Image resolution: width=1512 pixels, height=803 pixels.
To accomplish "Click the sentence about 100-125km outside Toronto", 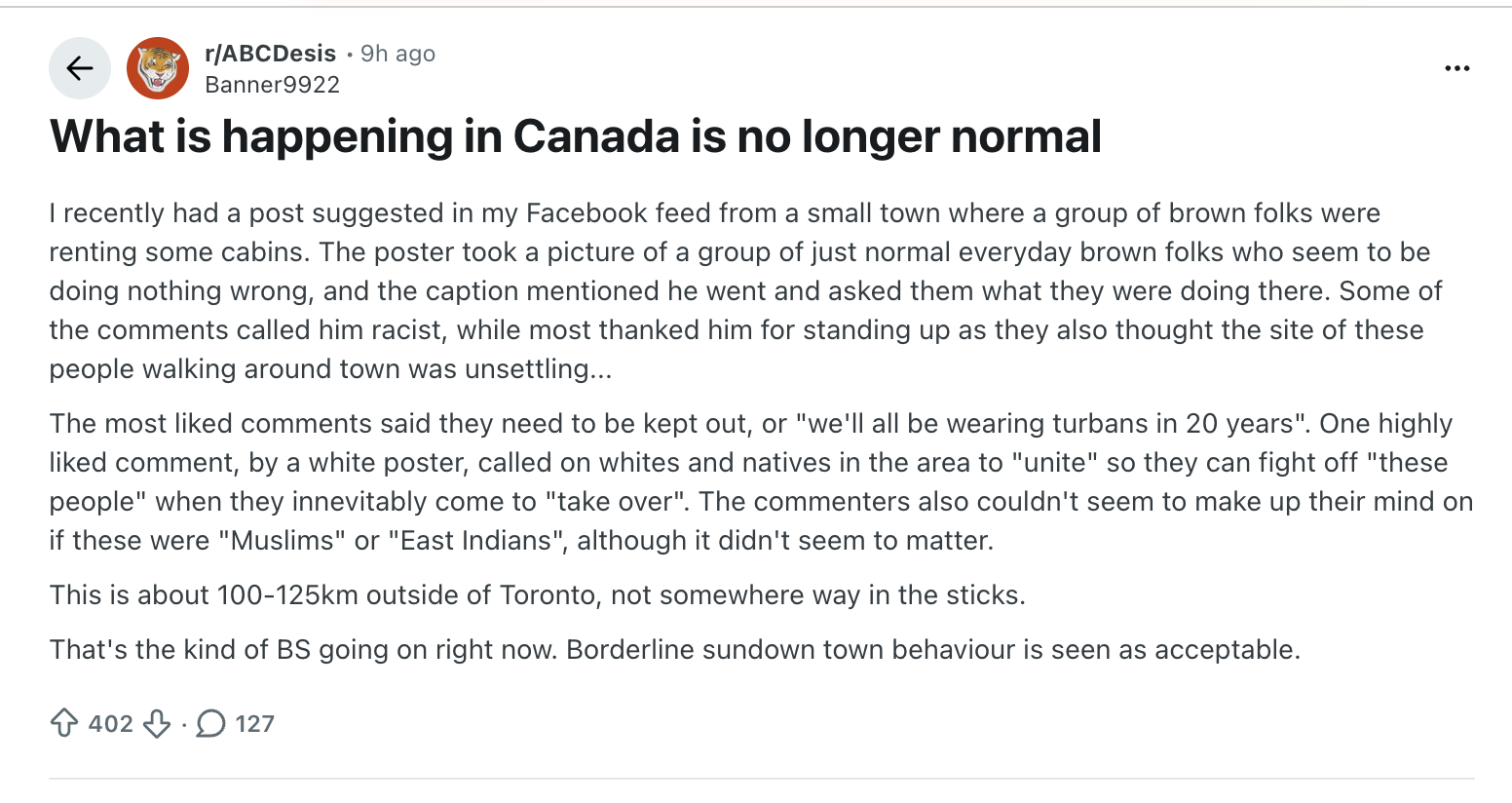I will [537, 594].
